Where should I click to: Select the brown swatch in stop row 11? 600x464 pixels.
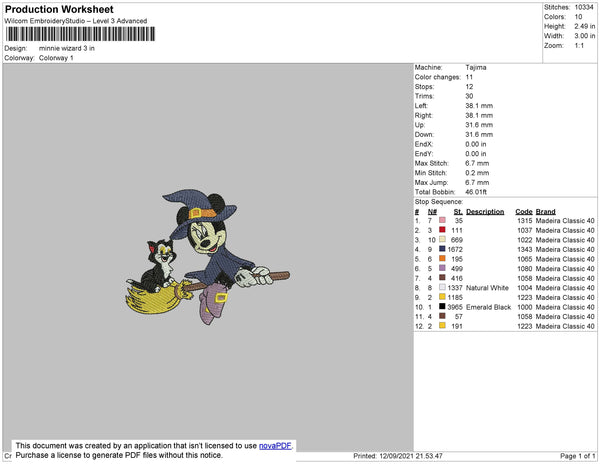(442, 316)
